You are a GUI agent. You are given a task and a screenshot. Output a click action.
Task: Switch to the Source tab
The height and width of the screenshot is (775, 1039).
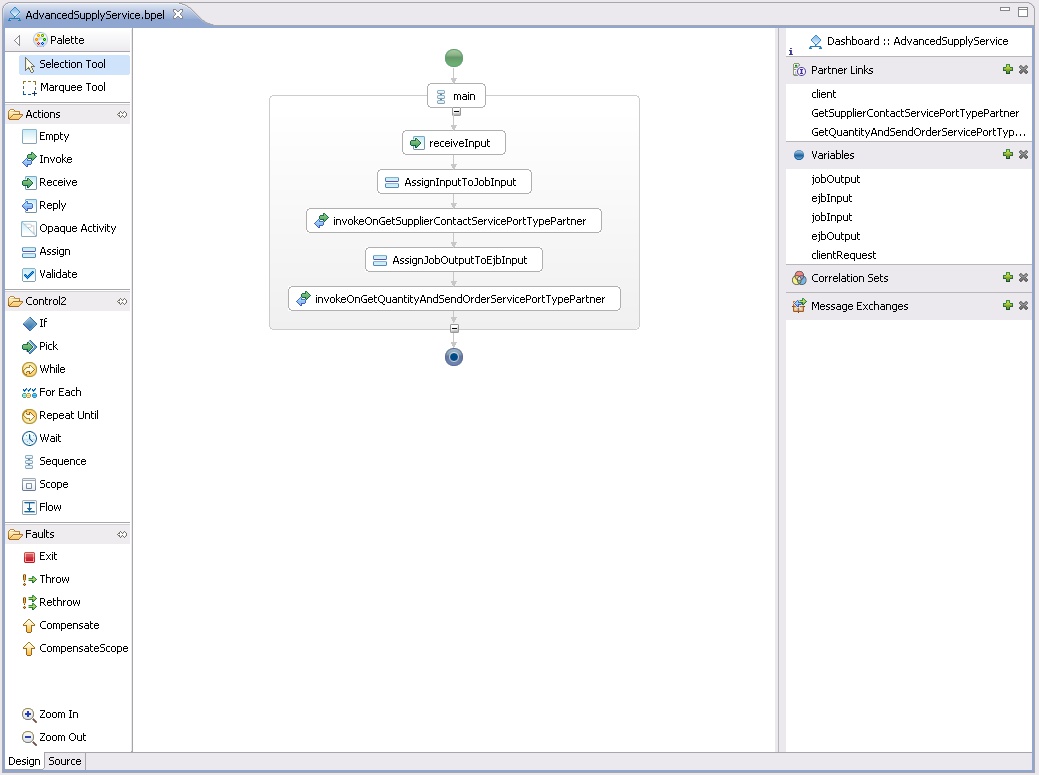(x=65, y=761)
